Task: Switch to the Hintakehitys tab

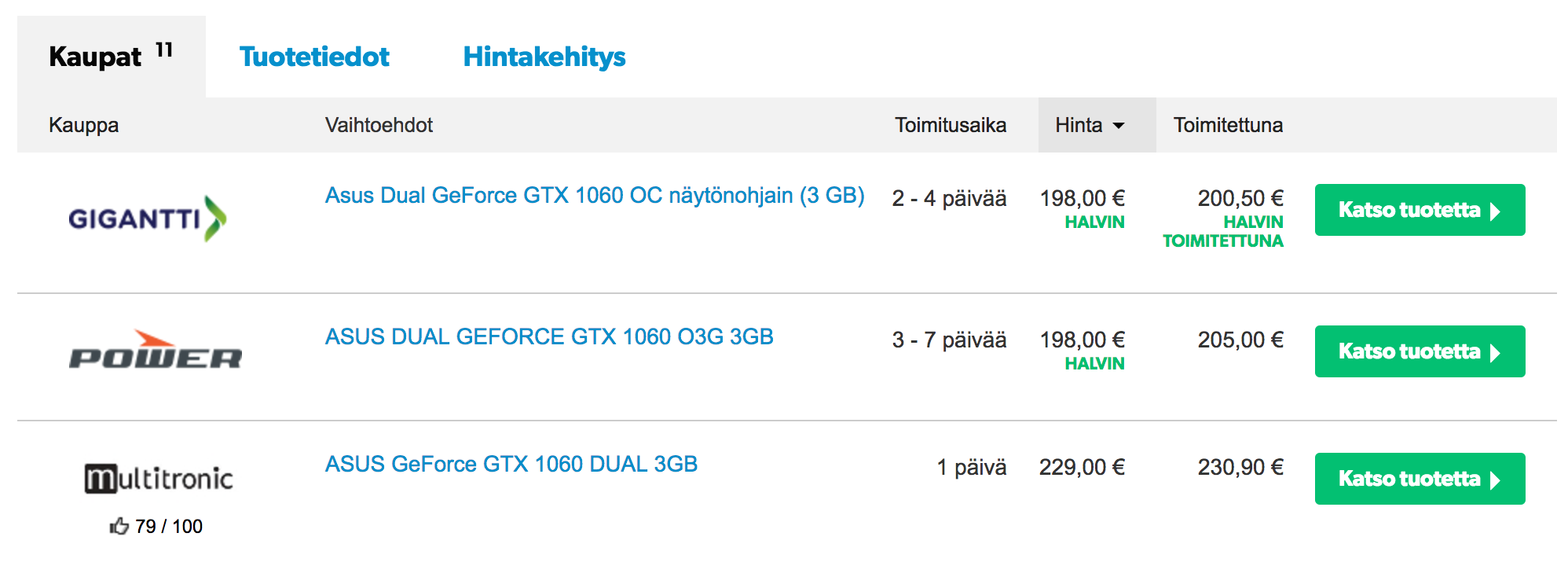Action: [x=544, y=57]
